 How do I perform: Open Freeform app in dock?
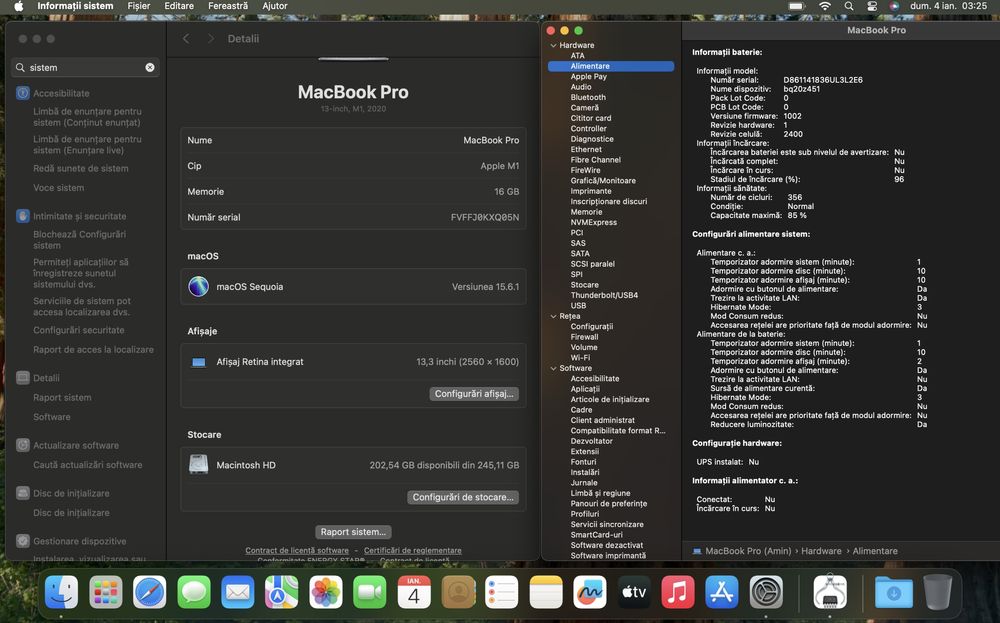(x=590, y=592)
